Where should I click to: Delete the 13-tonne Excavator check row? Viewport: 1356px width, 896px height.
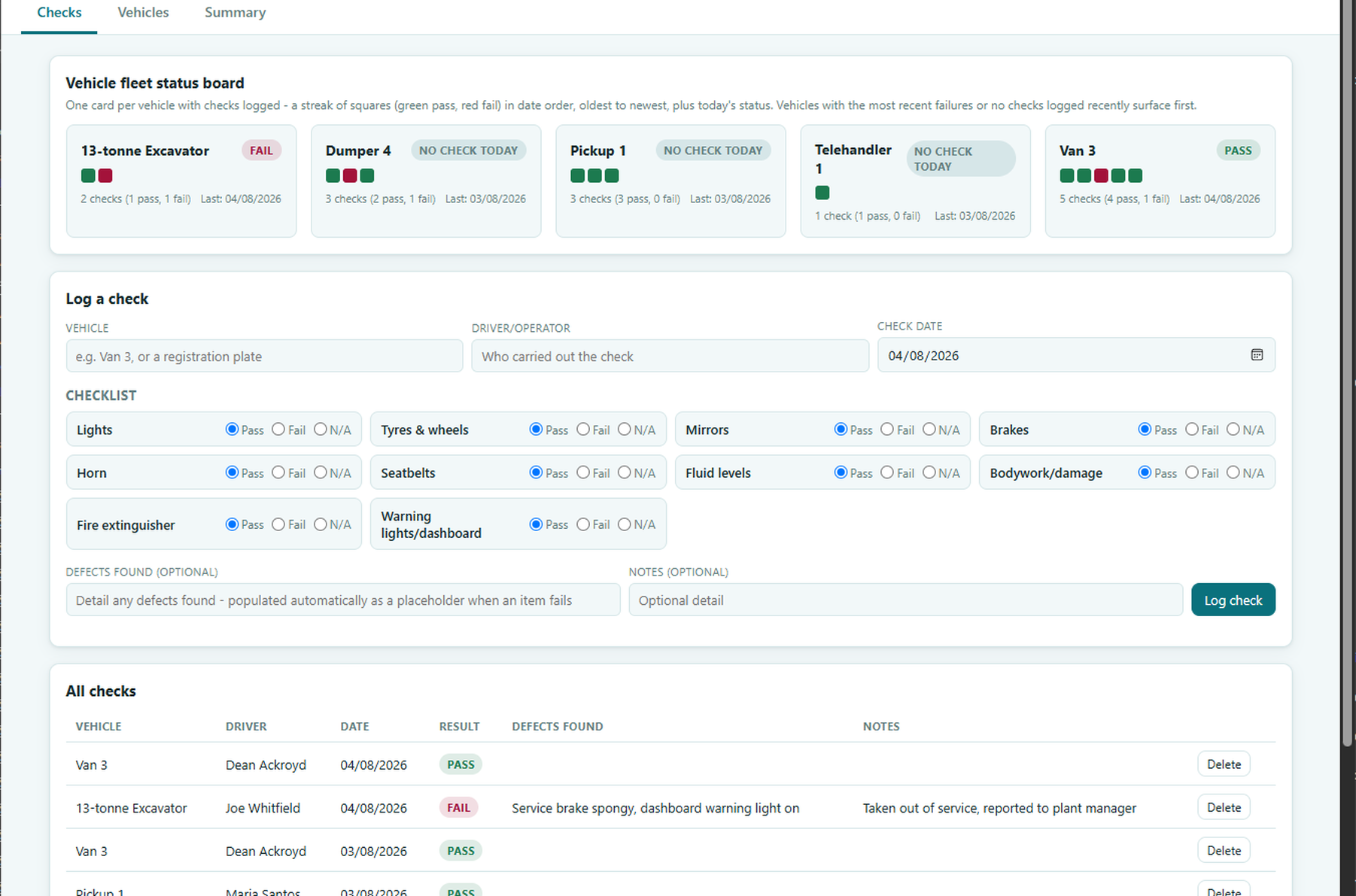[x=1224, y=807]
